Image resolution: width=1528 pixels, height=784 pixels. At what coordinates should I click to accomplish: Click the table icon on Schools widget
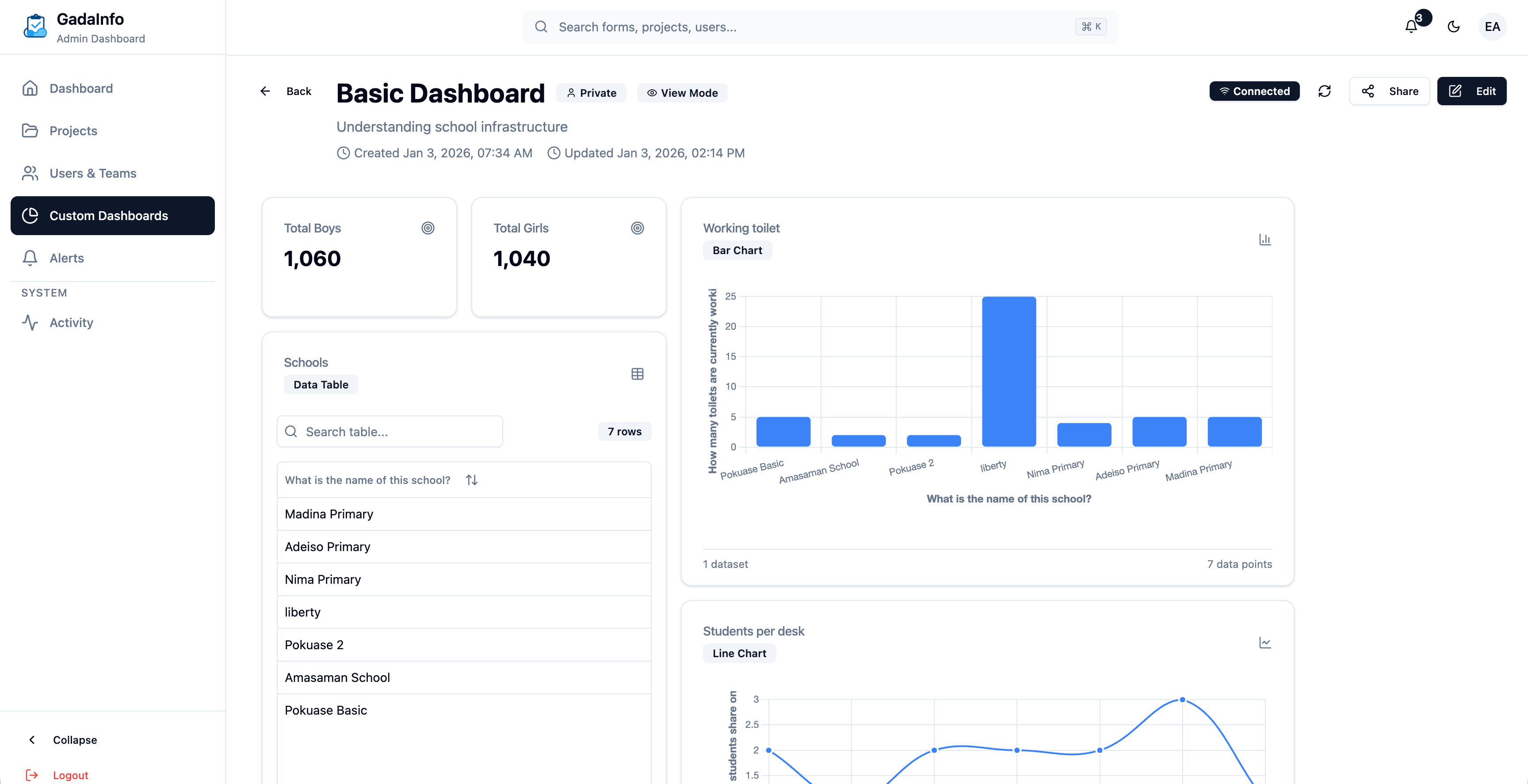pos(637,373)
